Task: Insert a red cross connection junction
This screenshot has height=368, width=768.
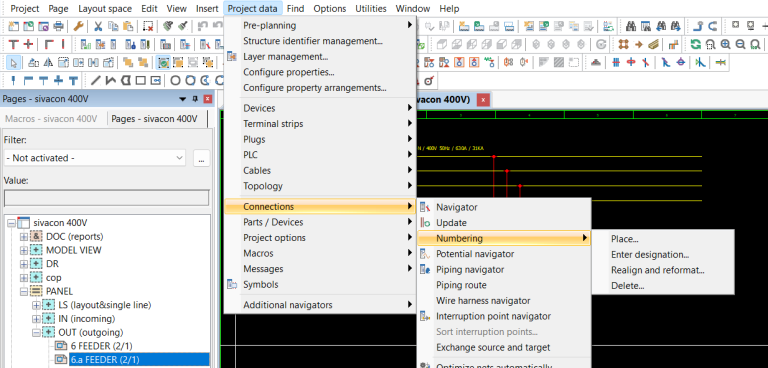Action: [28, 45]
